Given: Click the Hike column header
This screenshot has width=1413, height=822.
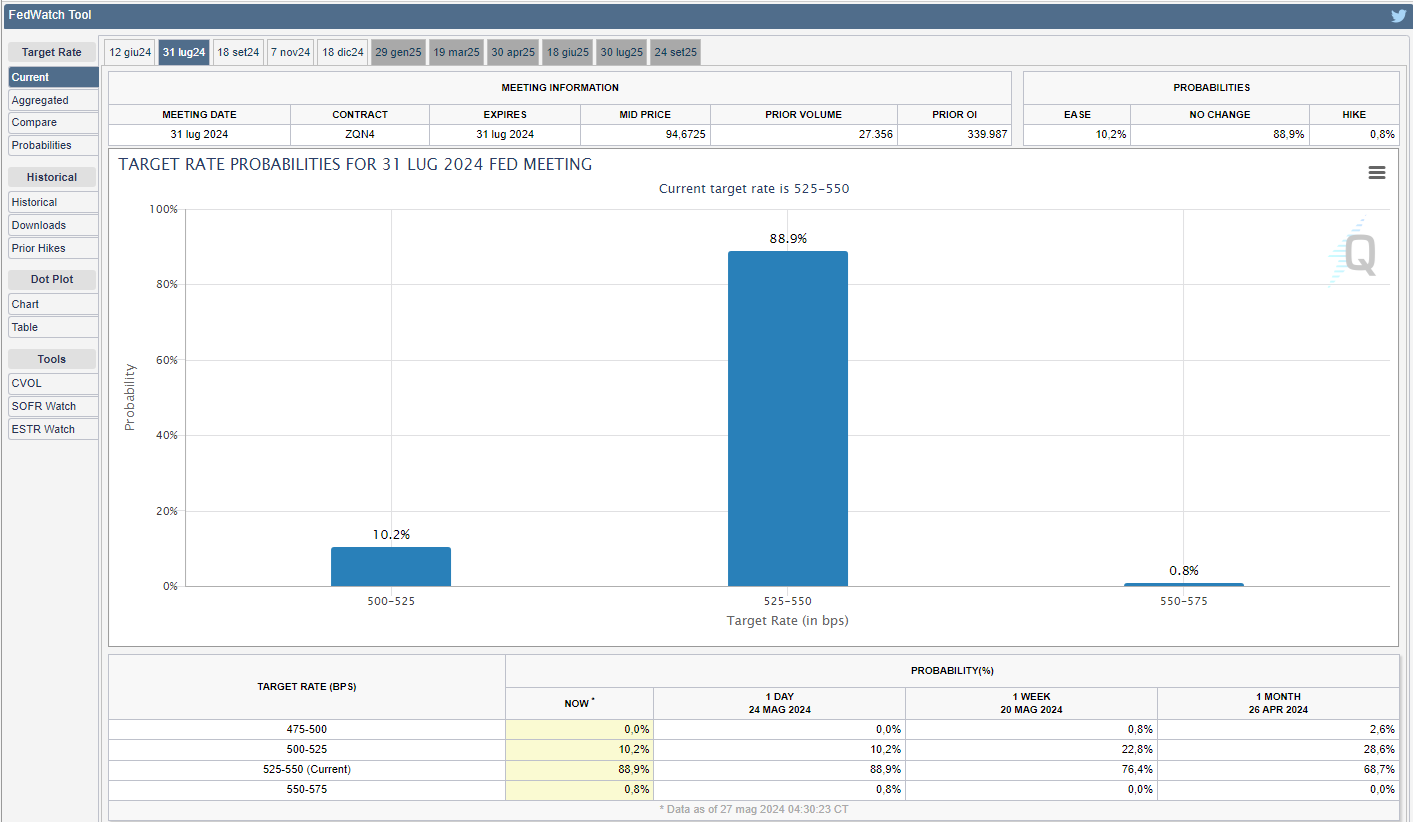Looking at the screenshot, I should click(1354, 114).
